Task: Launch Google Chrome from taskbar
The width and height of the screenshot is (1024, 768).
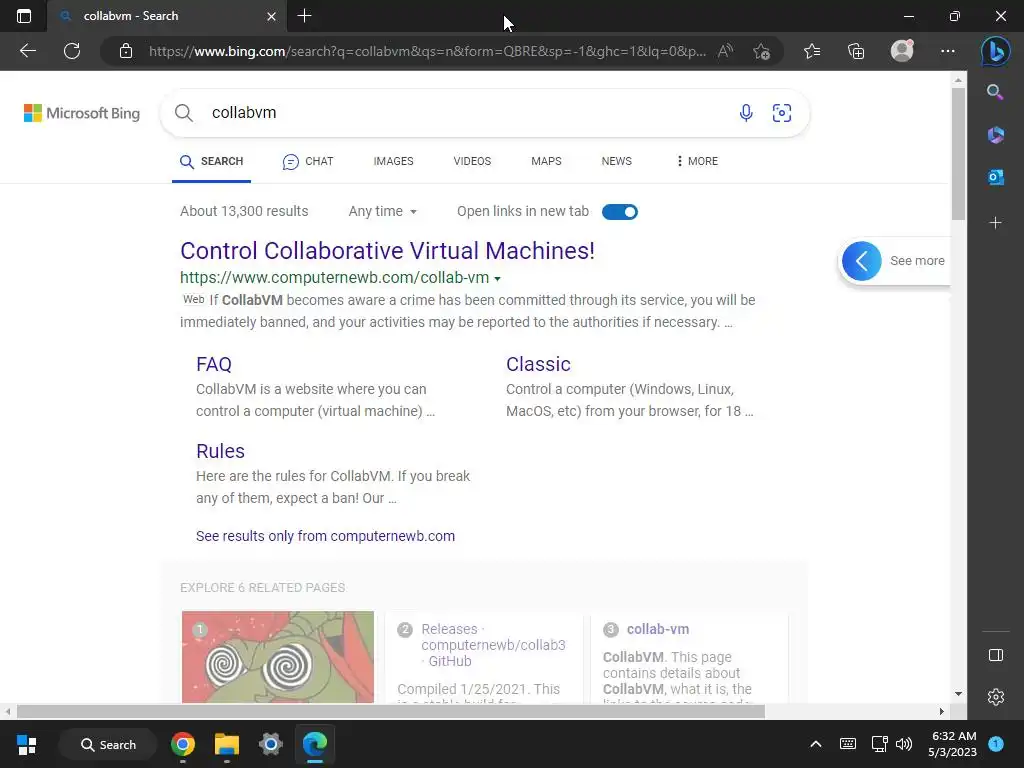Action: (183, 744)
